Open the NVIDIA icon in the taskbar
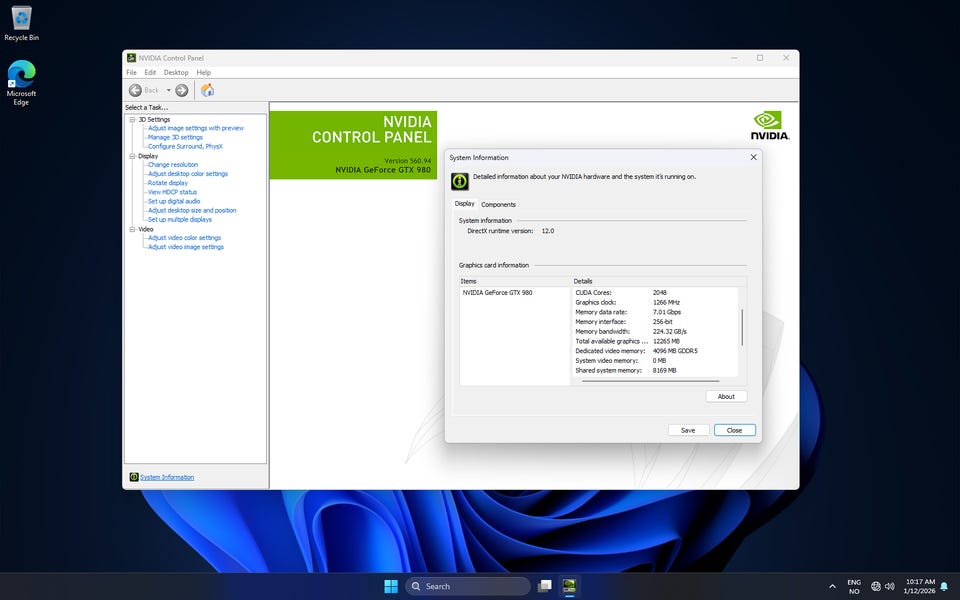The image size is (960, 600). click(x=569, y=586)
